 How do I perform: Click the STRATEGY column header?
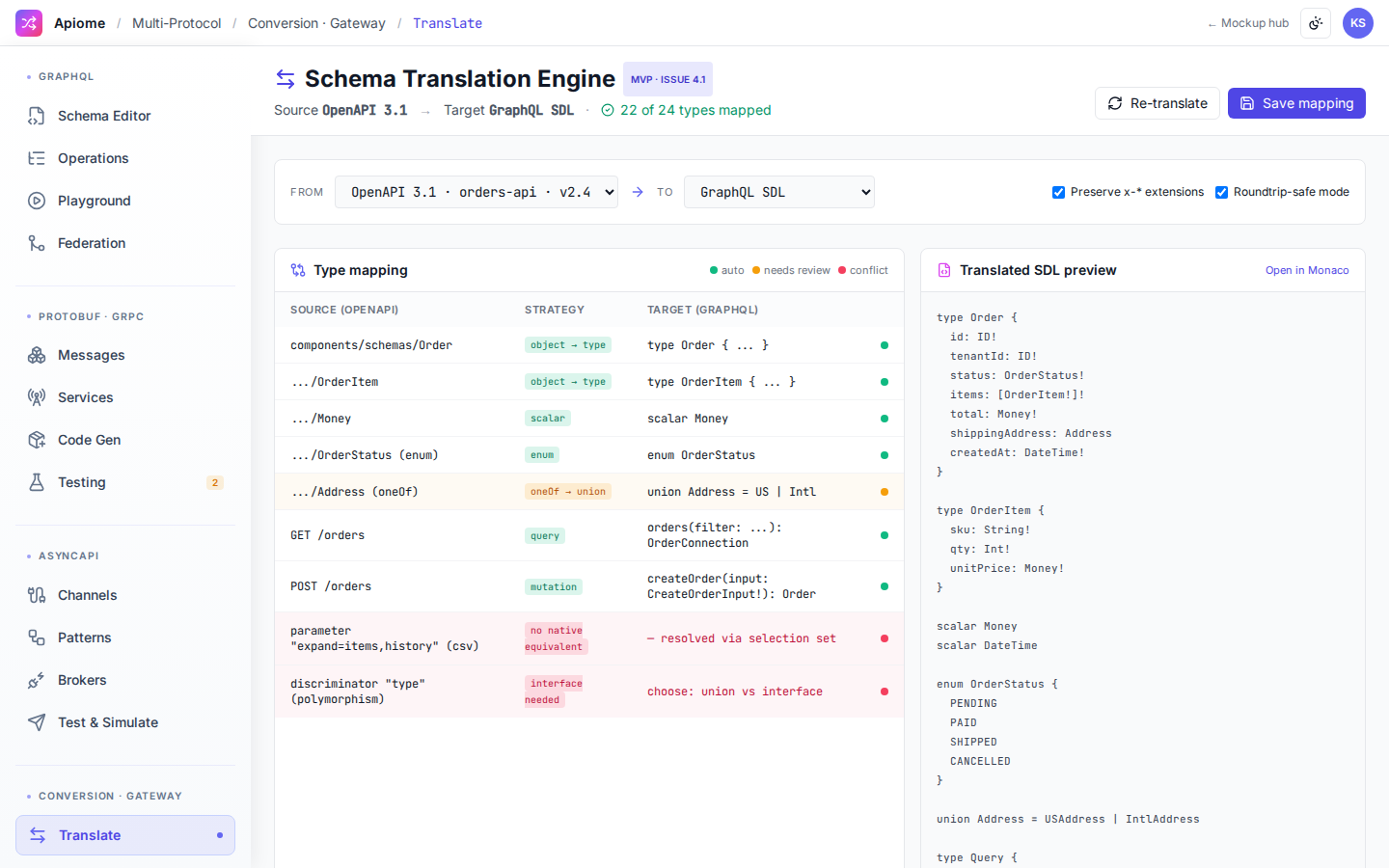tap(555, 310)
